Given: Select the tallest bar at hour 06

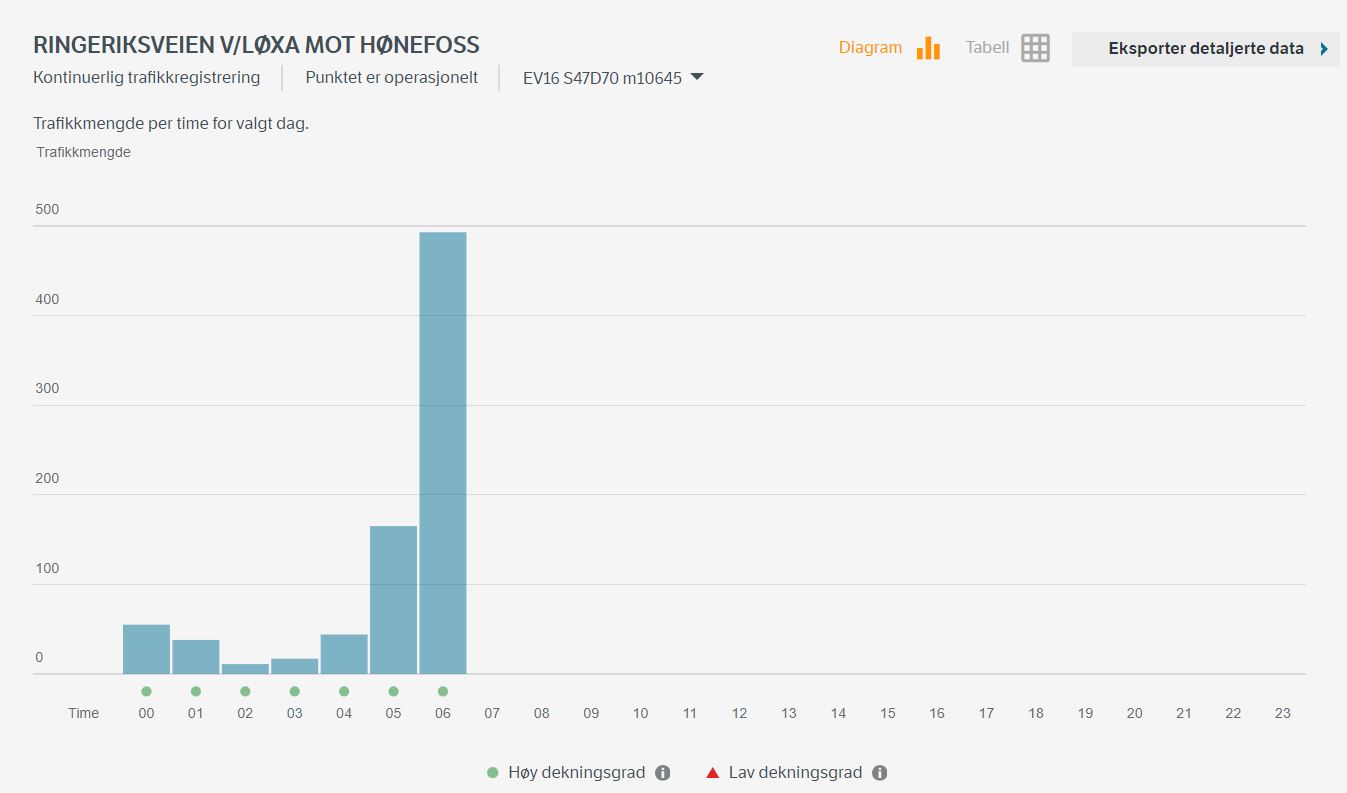Looking at the screenshot, I should pos(443,452).
